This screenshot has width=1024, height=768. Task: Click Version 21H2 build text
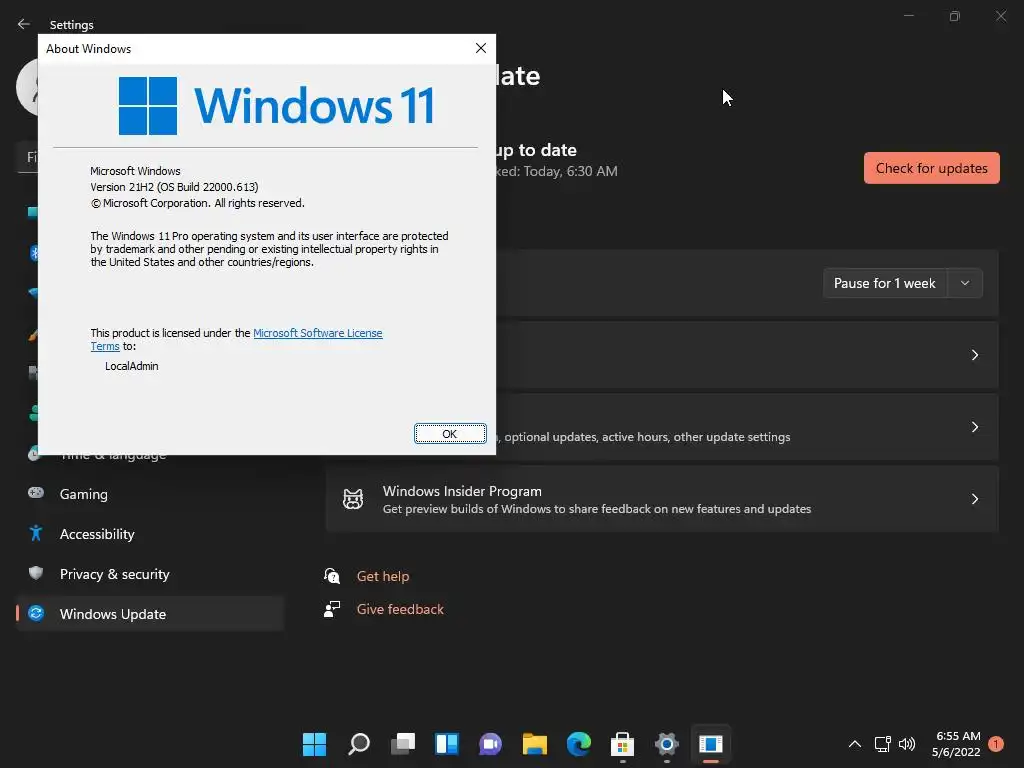[x=174, y=187]
